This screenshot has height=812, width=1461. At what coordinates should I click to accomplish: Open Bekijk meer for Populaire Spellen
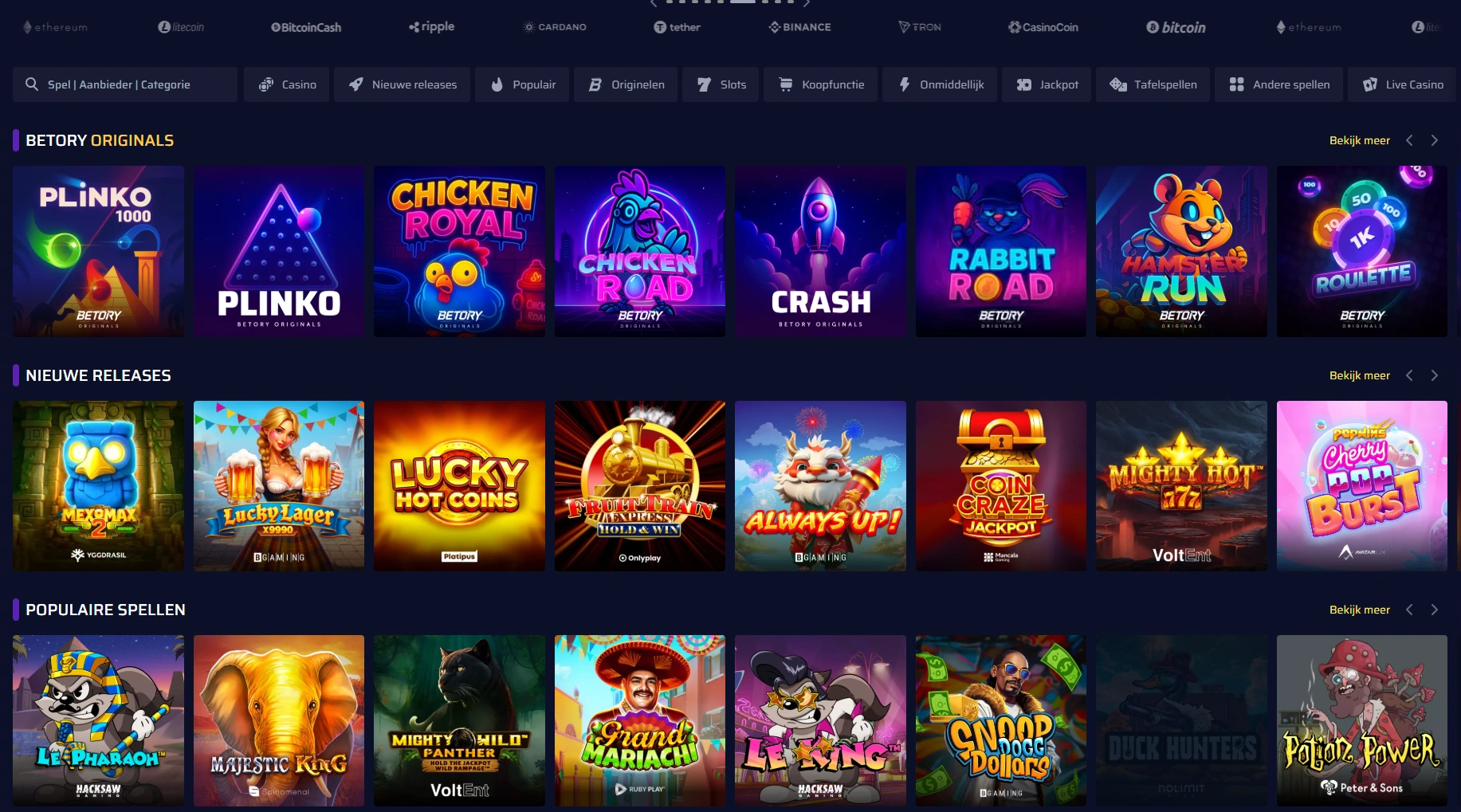click(x=1360, y=610)
